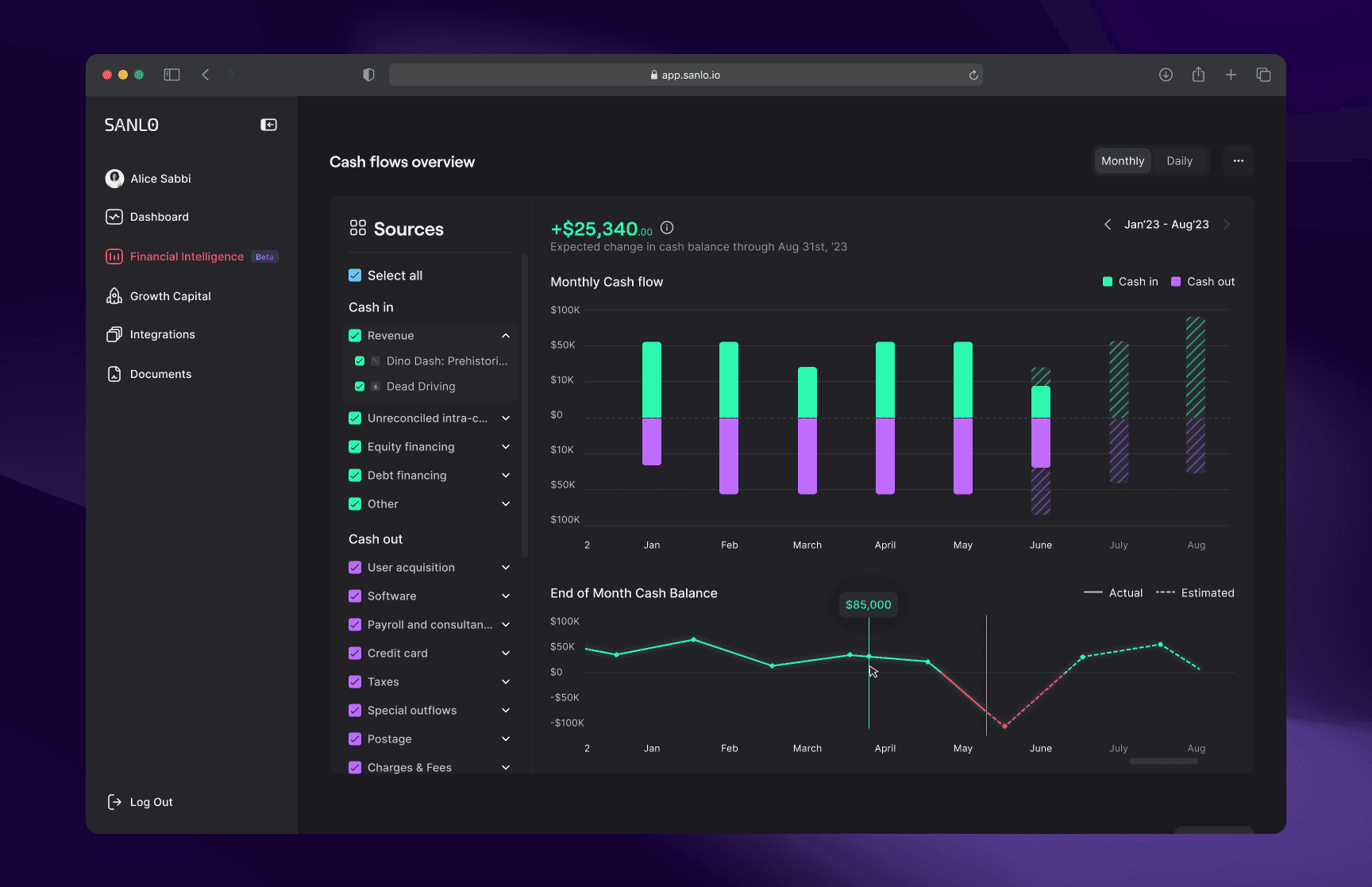
Task: Switch to Daily view tab
Action: [x=1179, y=161]
